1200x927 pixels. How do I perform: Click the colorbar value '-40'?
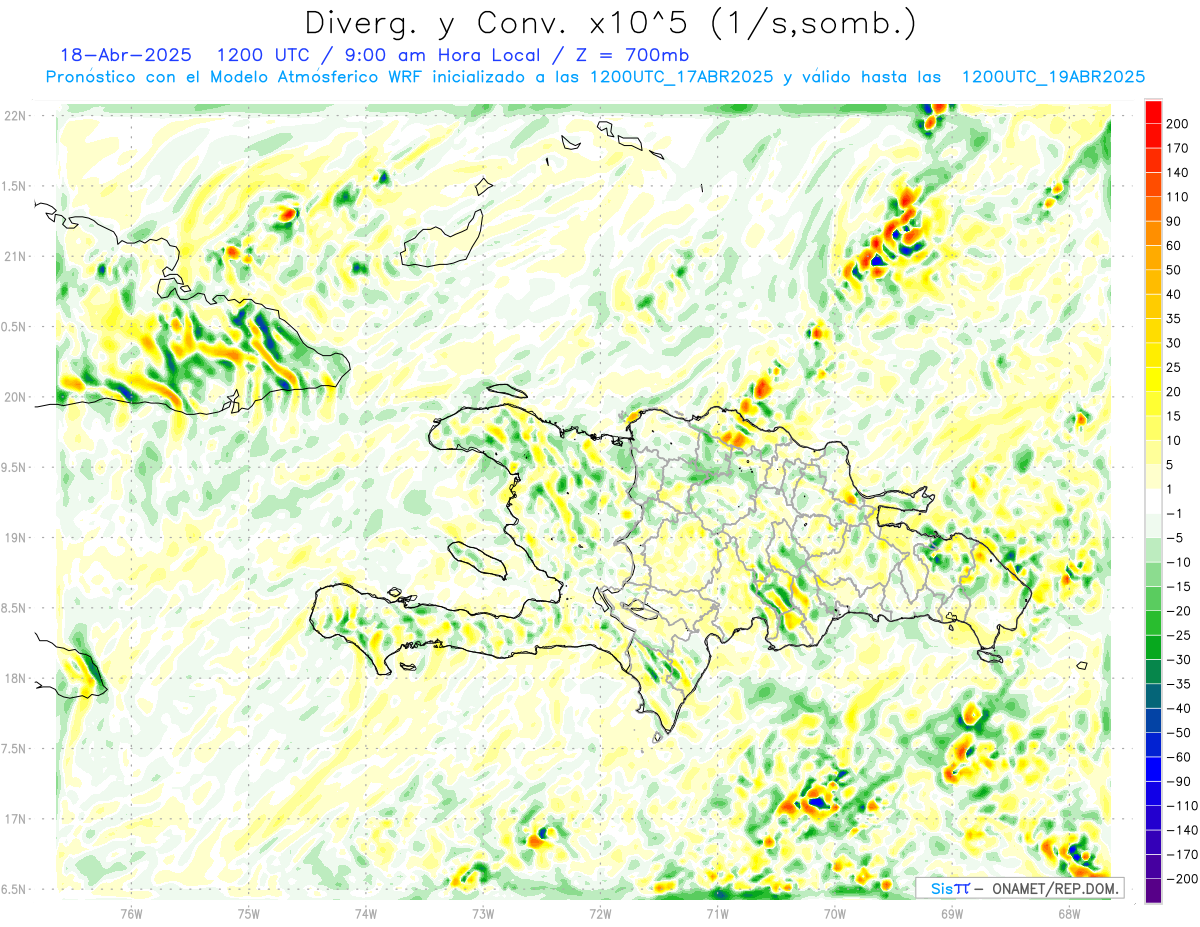click(1178, 708)
